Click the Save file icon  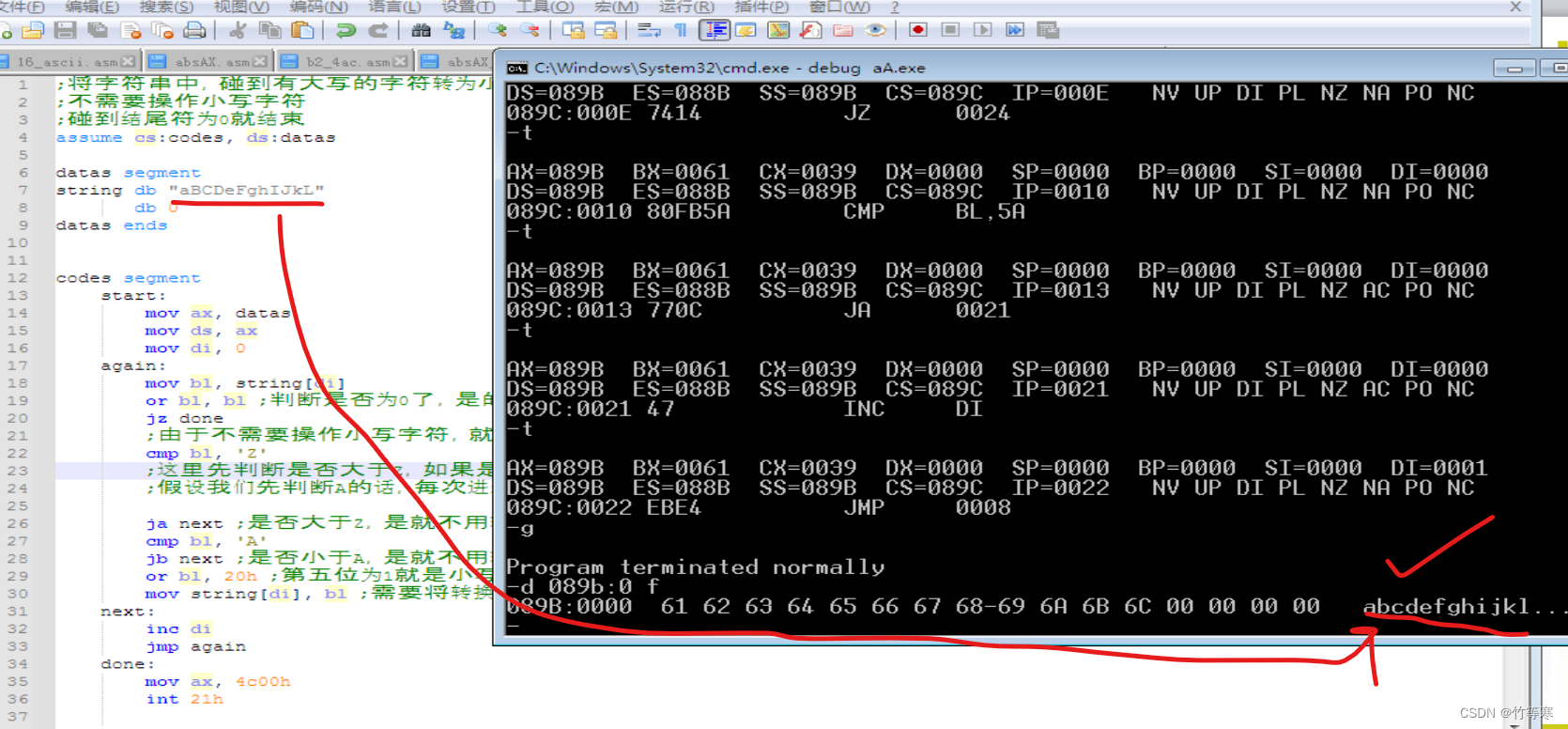65,31
